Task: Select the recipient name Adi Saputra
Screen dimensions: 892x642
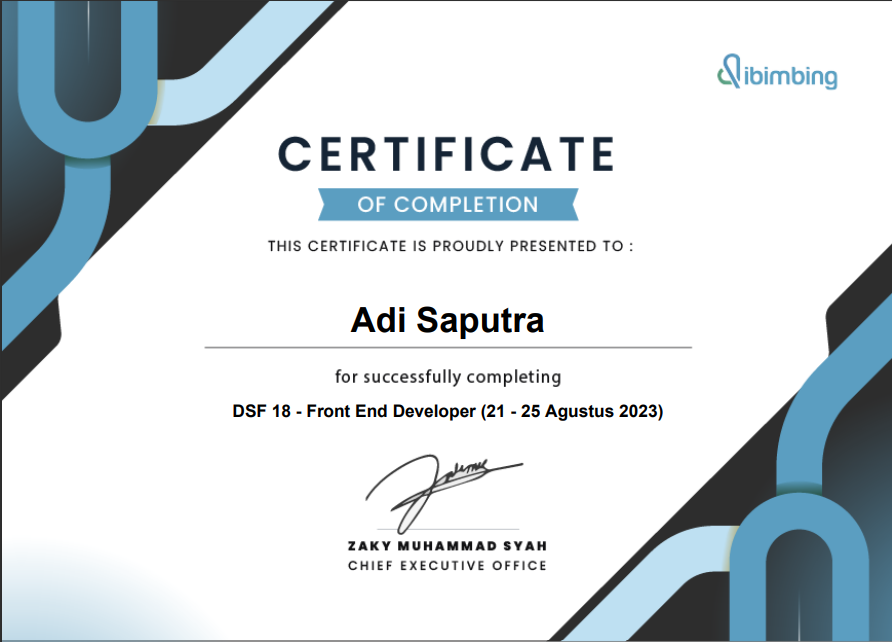Action: [447, 321]
